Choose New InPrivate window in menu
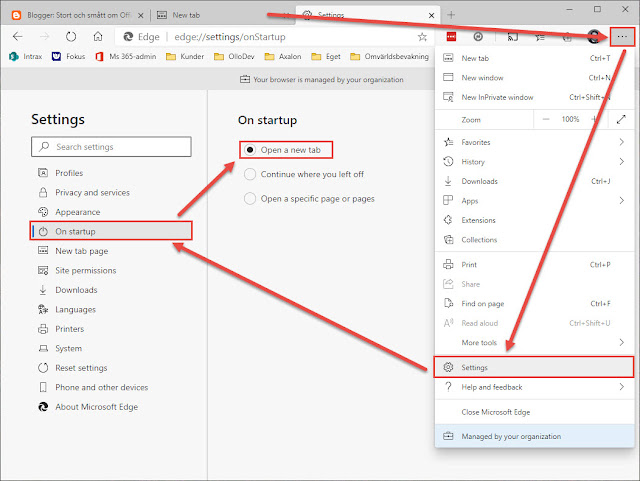 [x=534, y=97]
